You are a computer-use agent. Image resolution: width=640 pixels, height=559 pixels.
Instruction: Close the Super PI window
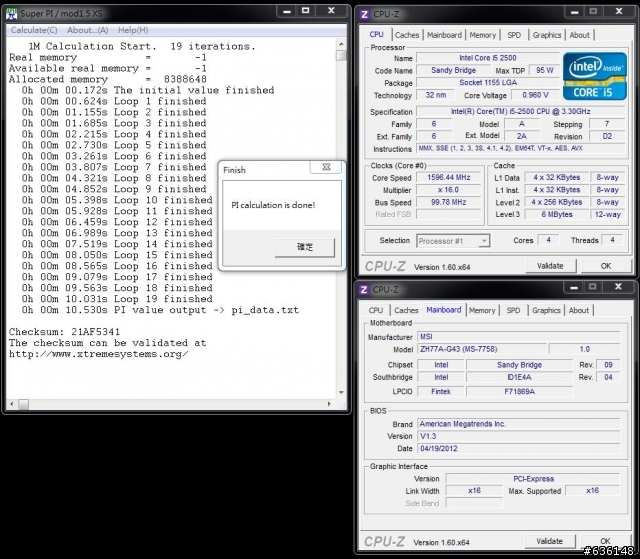tap(331, 11)
